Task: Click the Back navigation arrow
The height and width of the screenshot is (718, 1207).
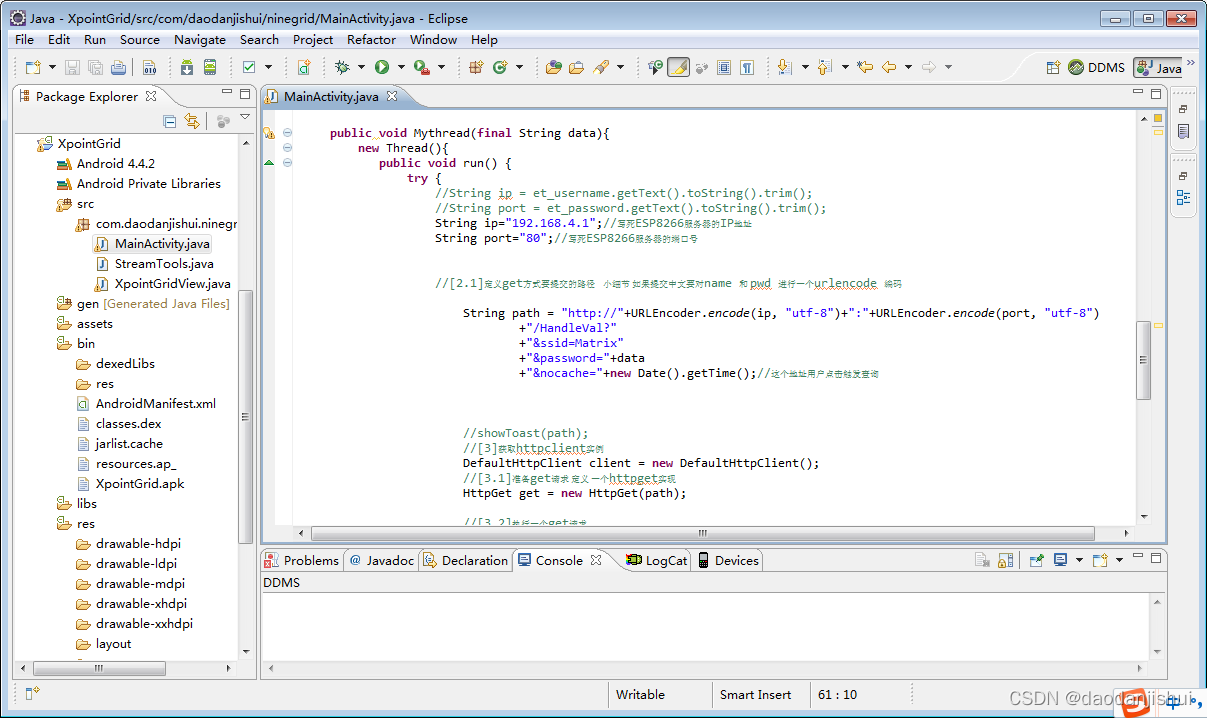Action: pos(888,67)
